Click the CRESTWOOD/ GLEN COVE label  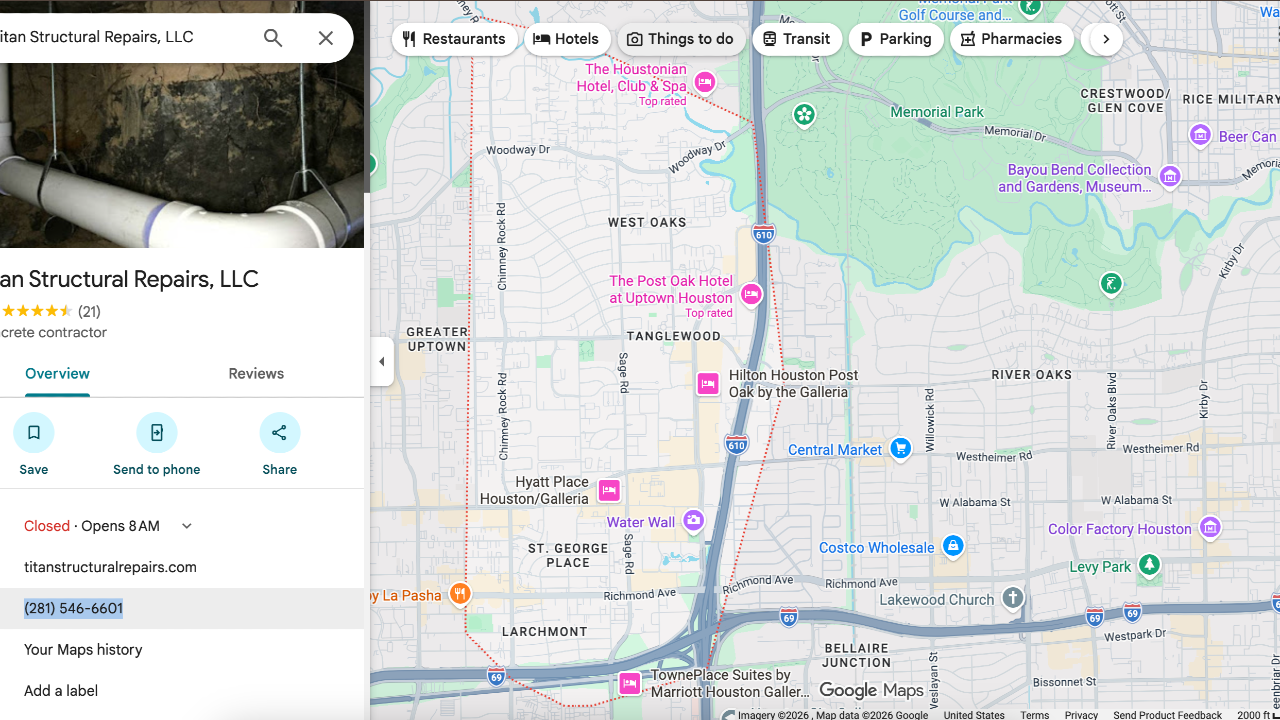pos(1126,100)
